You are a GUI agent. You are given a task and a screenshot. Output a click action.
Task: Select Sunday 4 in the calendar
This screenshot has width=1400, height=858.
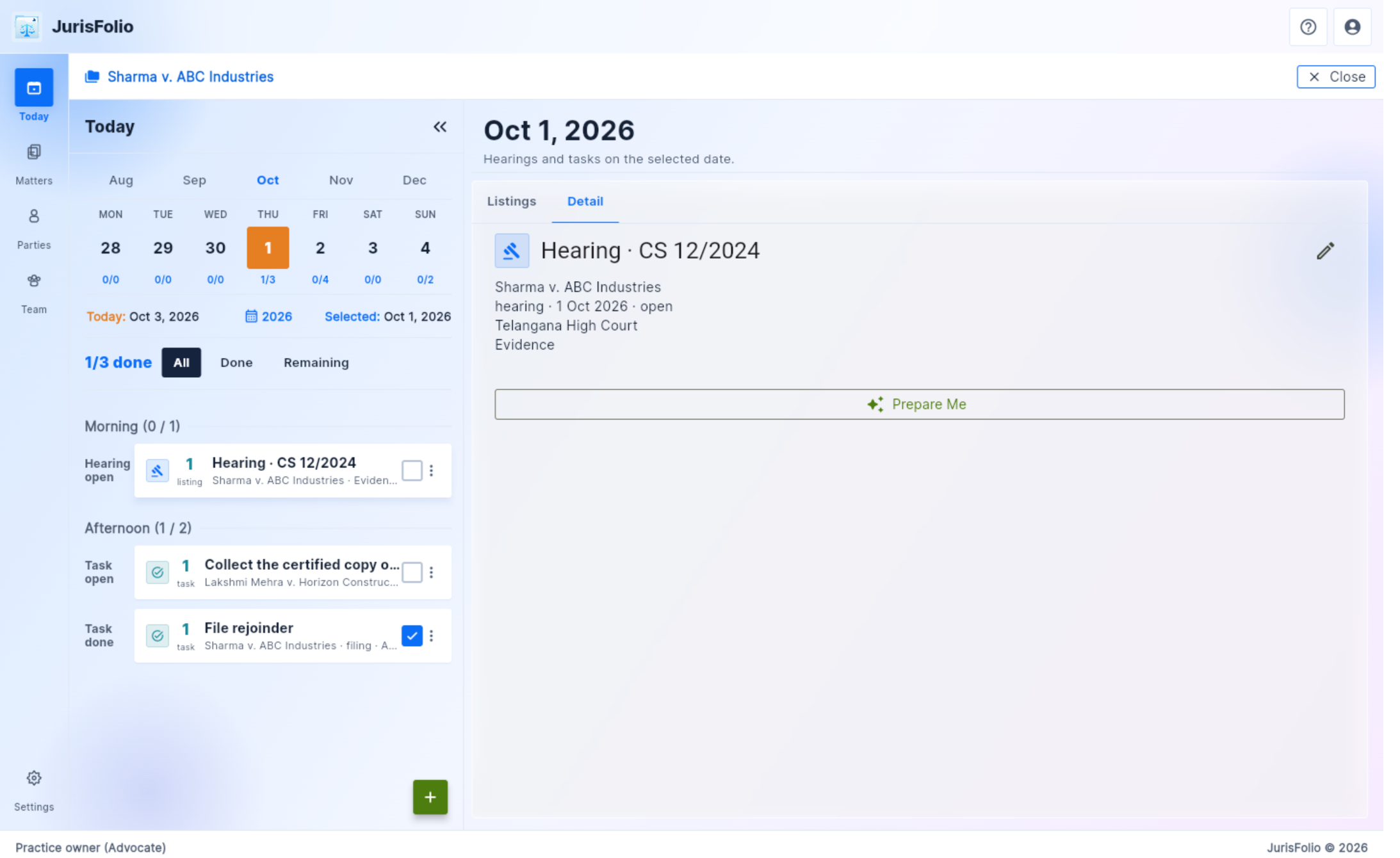425,248
